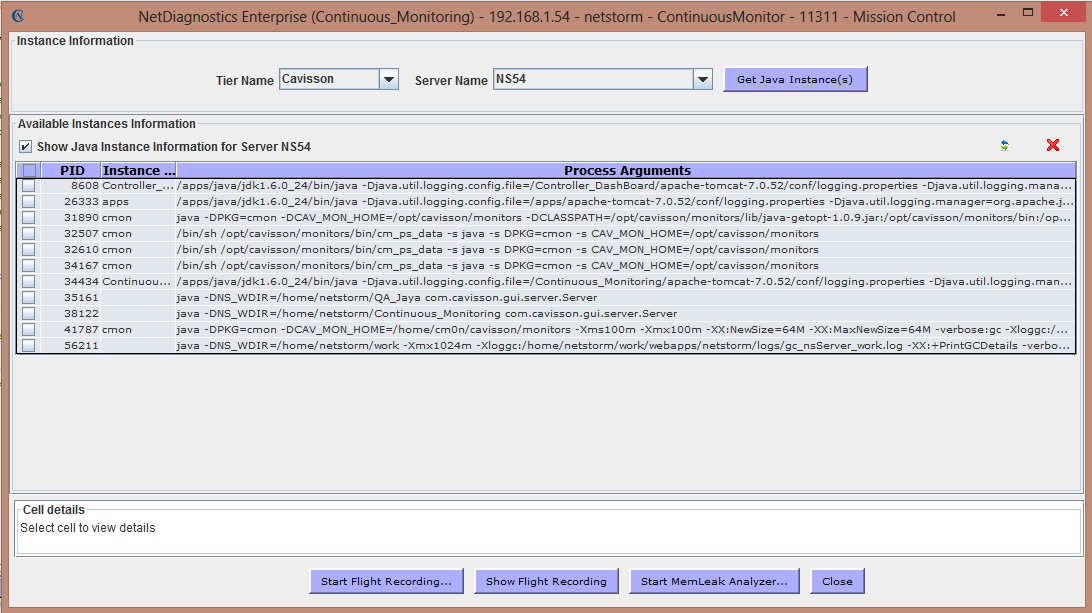Click cmon instance cell for PID 41787
The image size is (1092, 613).
tap(138, 330)
